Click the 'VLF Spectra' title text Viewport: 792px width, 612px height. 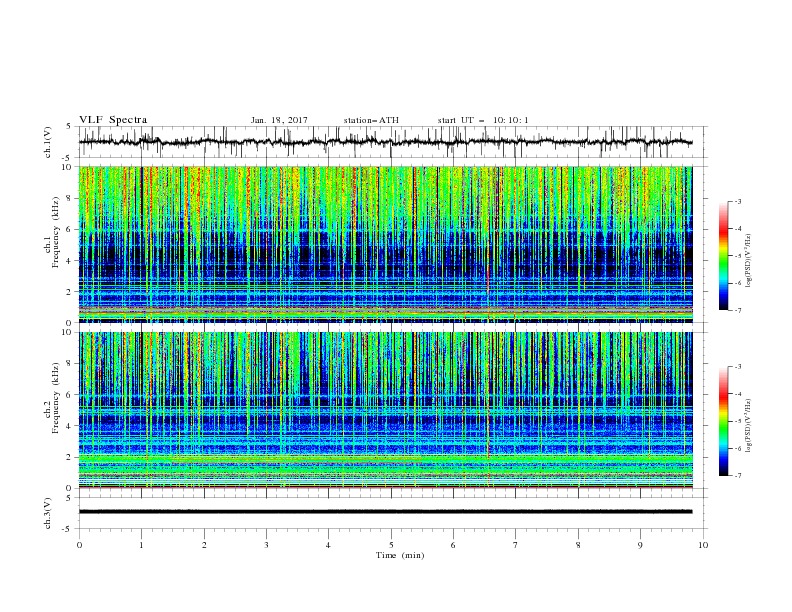(113, 120)
